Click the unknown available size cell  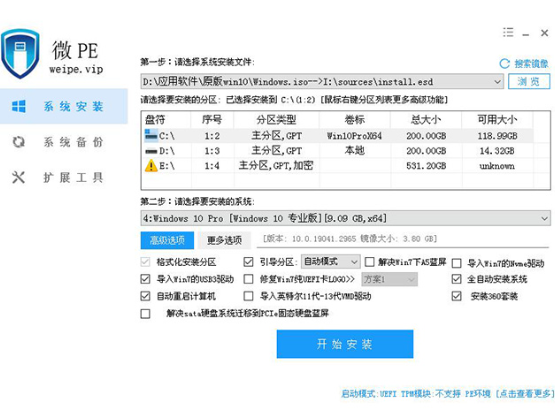[497, 166]
